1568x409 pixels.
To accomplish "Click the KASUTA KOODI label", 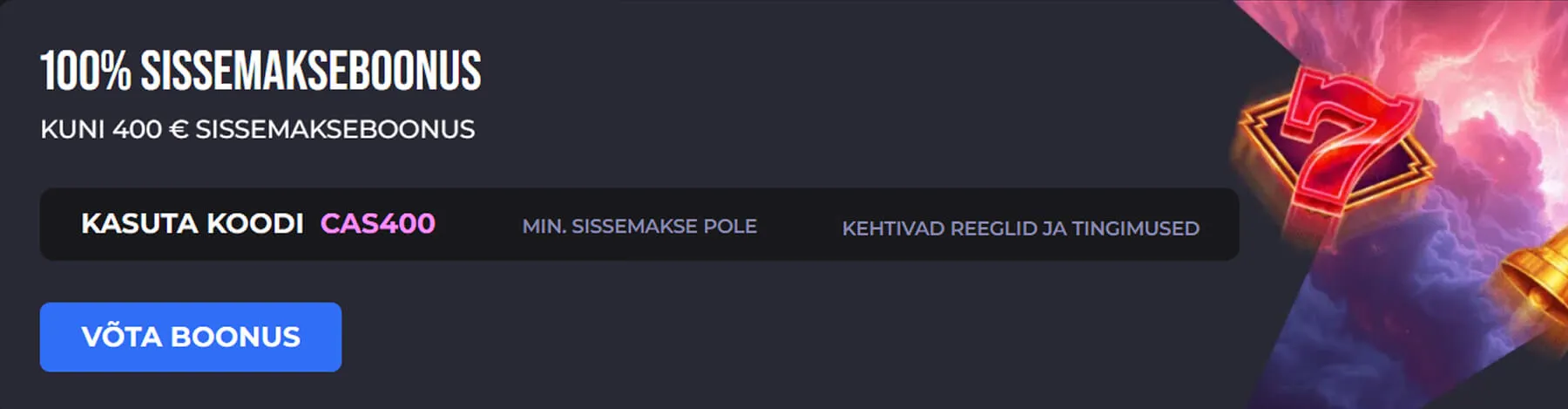I will pos(192,223).
